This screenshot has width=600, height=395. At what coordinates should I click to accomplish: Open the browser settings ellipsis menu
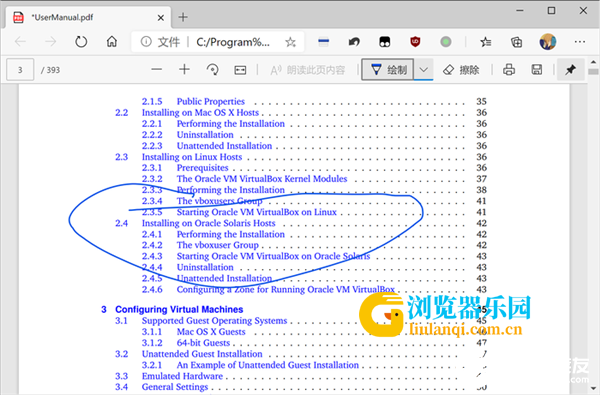point(580,42)
